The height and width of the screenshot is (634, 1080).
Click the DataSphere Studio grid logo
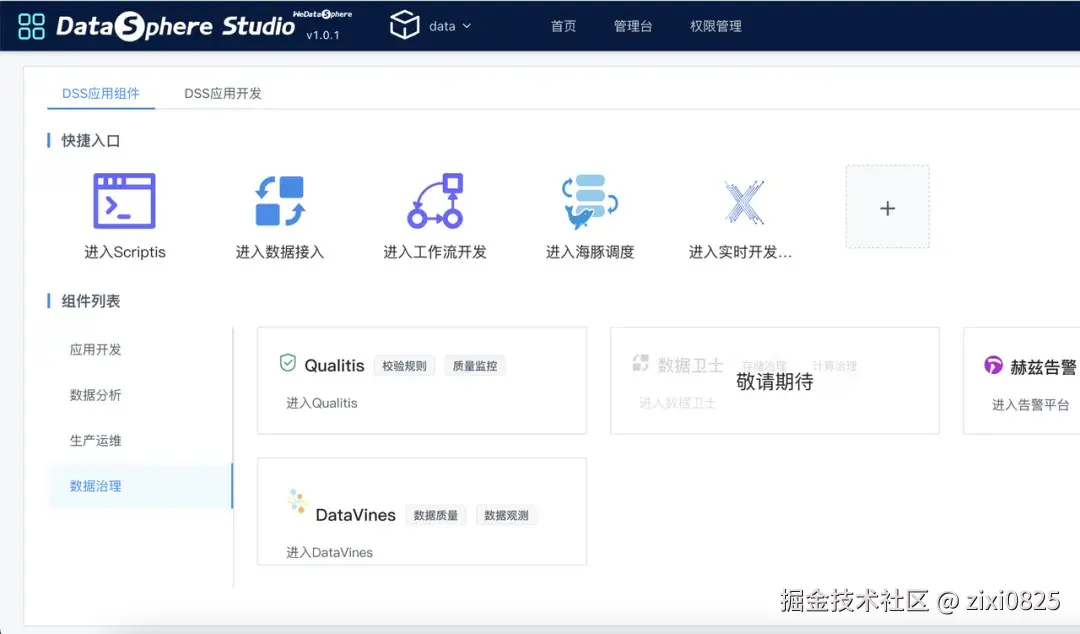pyautogui.click(x=32, y=24)
